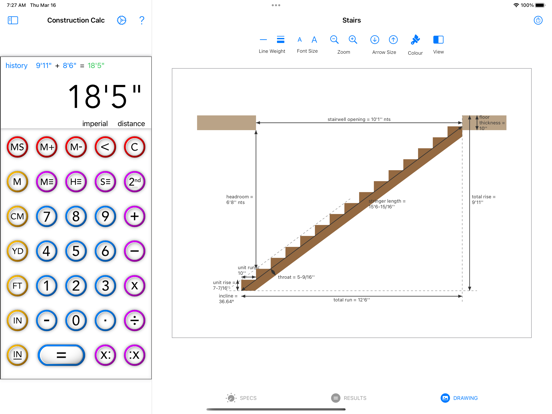The width and height of the screenshot is (552, 414).
Task: Toggle the sidebar panel icon
Action: [x=13, y=20]
